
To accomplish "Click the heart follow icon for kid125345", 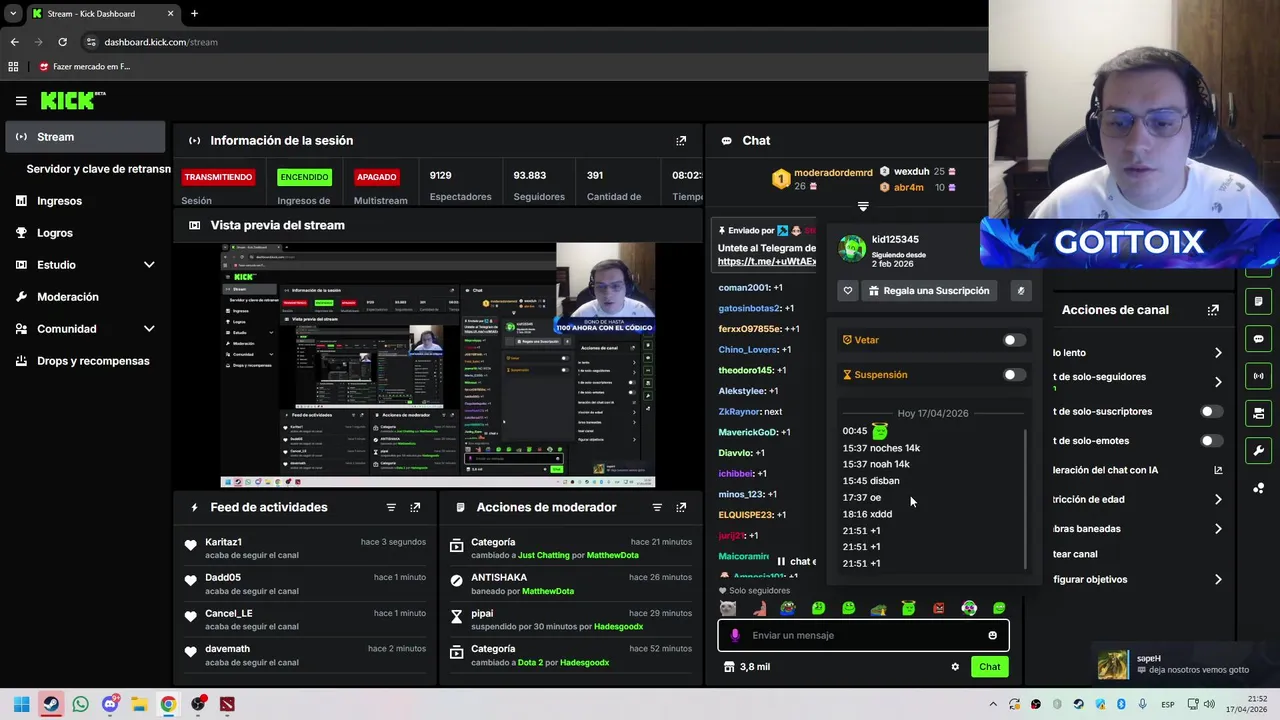I will click(848, 291).
